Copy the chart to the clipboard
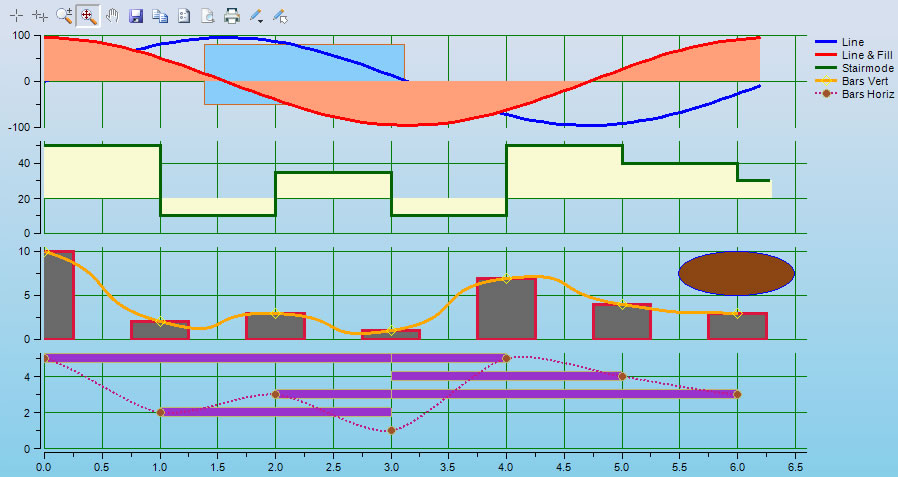This screenshot has width=898, height=477. (160, 16)
